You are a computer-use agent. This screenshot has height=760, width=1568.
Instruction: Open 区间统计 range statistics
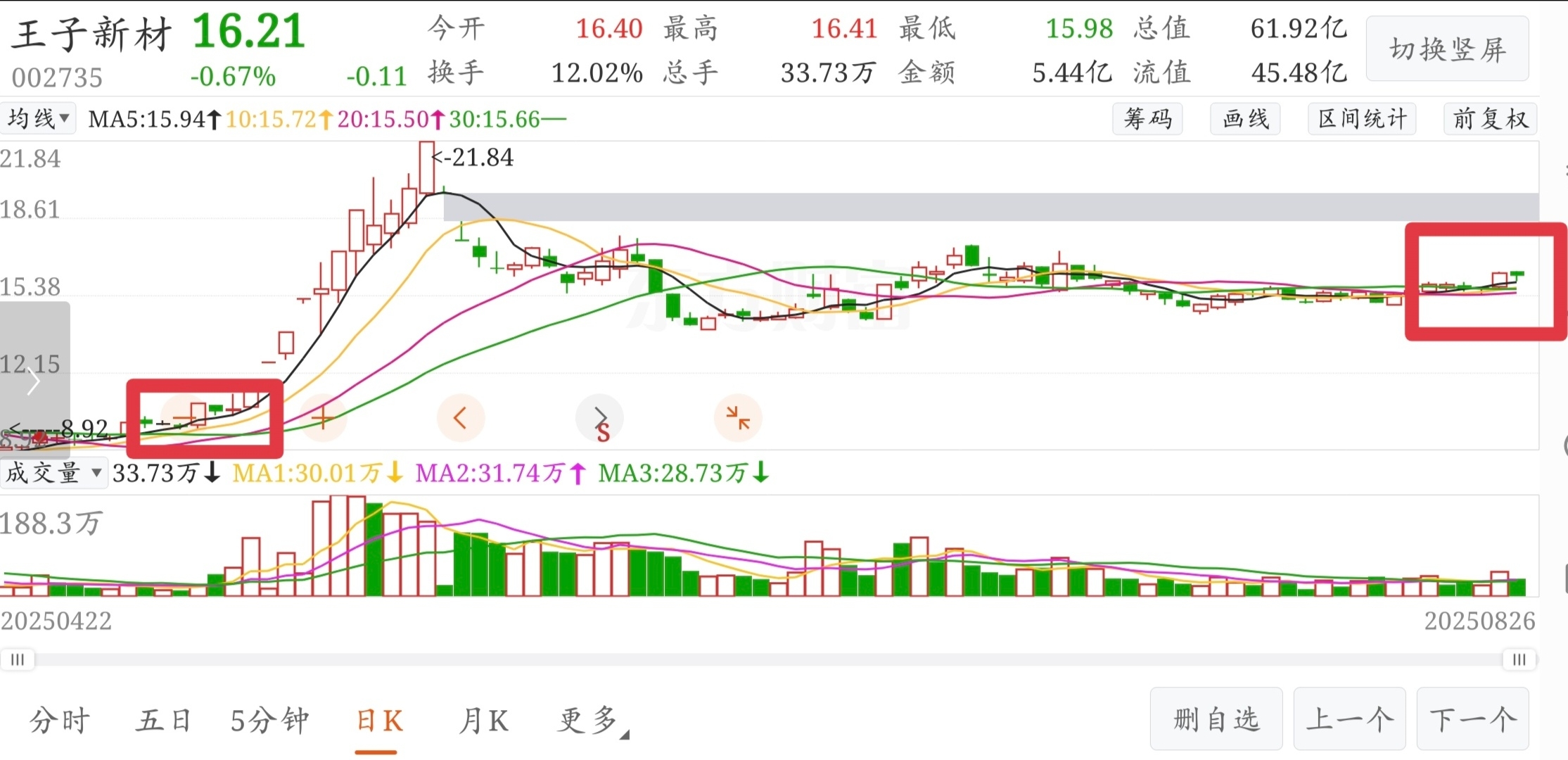pyautogui.click(x=1362, y=118)
